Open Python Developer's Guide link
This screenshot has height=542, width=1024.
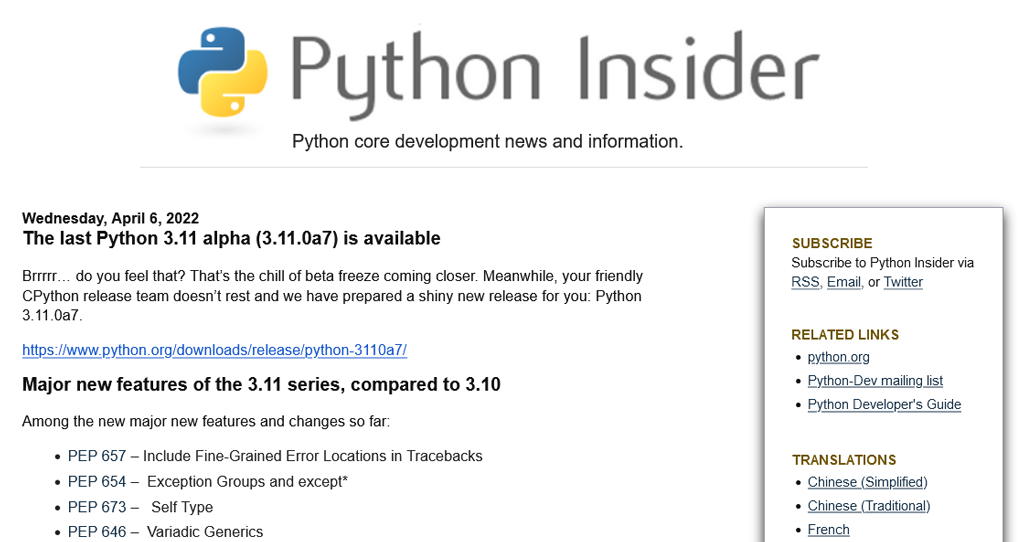(884, 404)
